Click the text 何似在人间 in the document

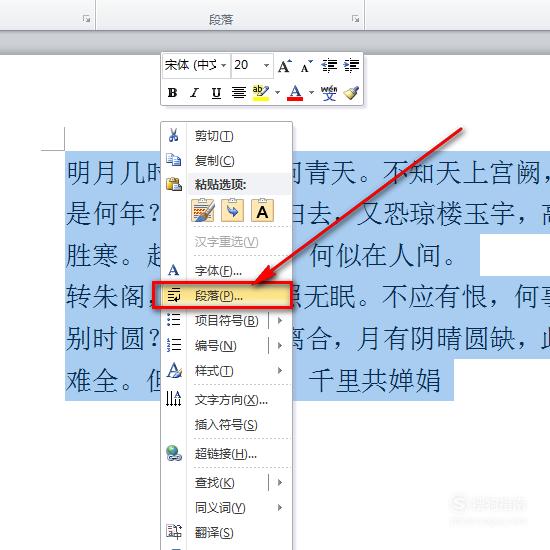click(x=374, y=255)
